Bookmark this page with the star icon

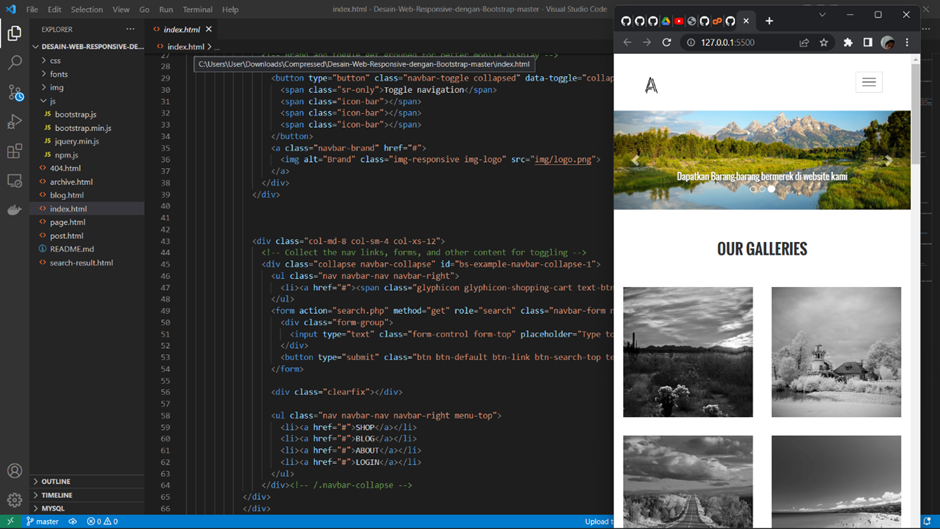point(824,43)
